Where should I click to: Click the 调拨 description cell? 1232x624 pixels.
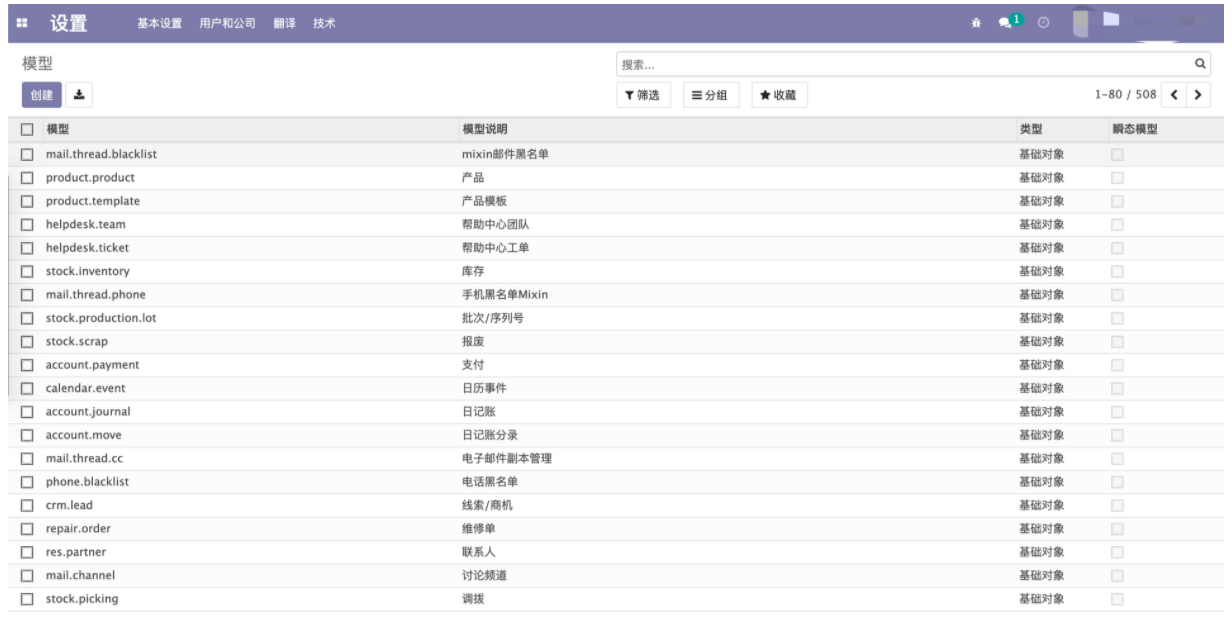[x=473, y=599]
